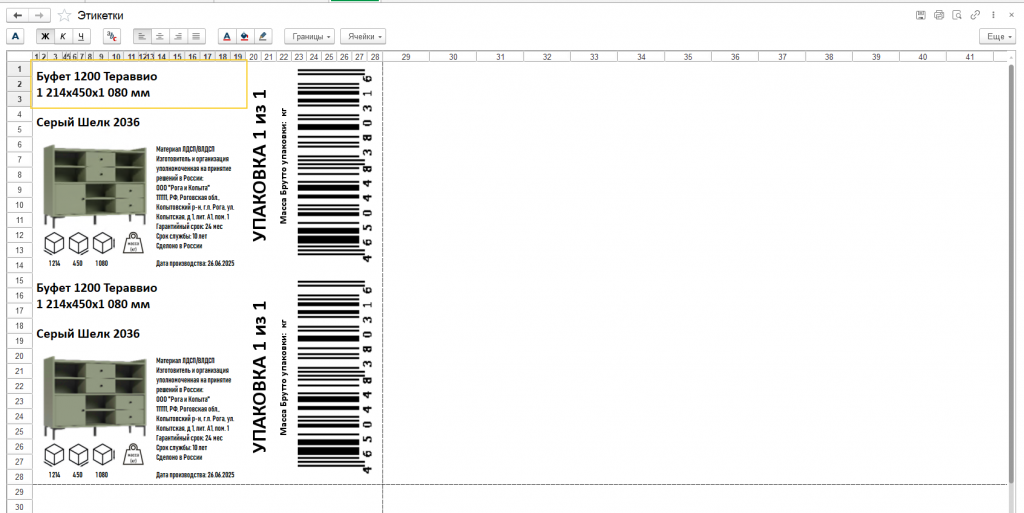Expand the Еще menu
This screenshot has height=513, width=1024.
coord(999,37)
